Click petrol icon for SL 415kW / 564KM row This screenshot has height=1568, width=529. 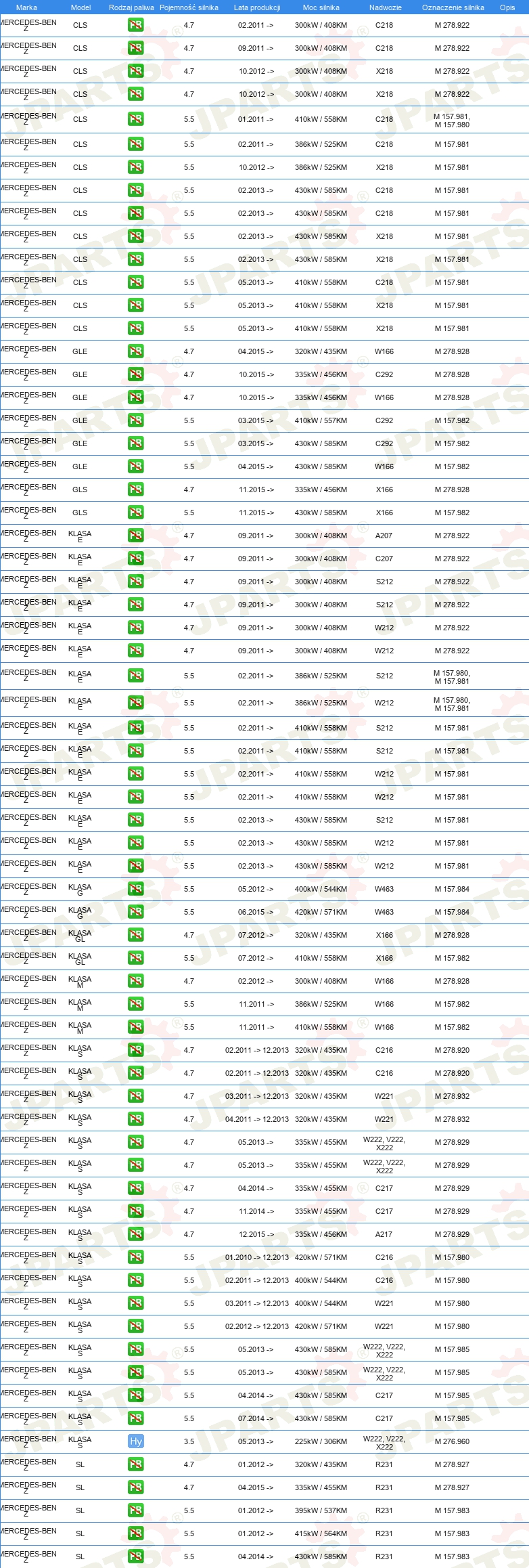135,1533
